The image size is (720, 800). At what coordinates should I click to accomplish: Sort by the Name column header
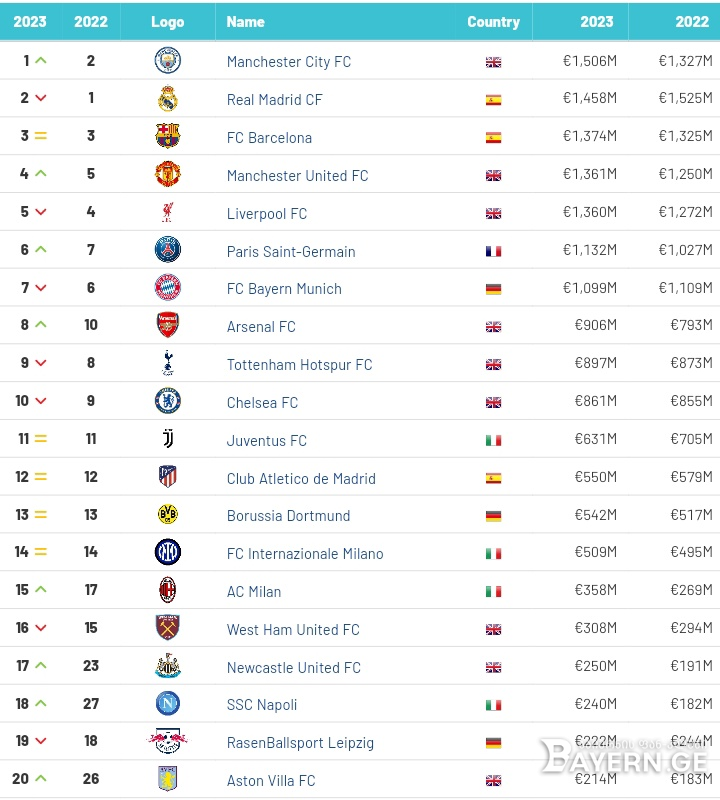click(245, 21)
